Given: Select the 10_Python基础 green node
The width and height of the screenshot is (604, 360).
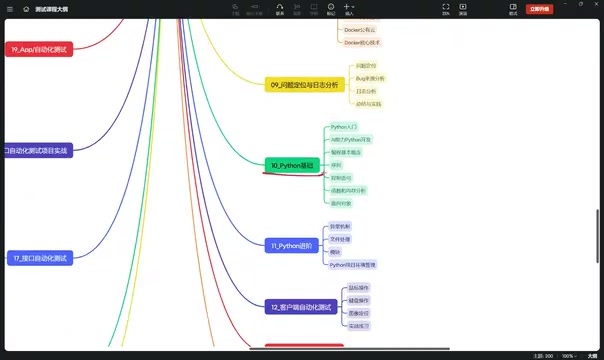Looking at the screenshot, I should [292, 165].
